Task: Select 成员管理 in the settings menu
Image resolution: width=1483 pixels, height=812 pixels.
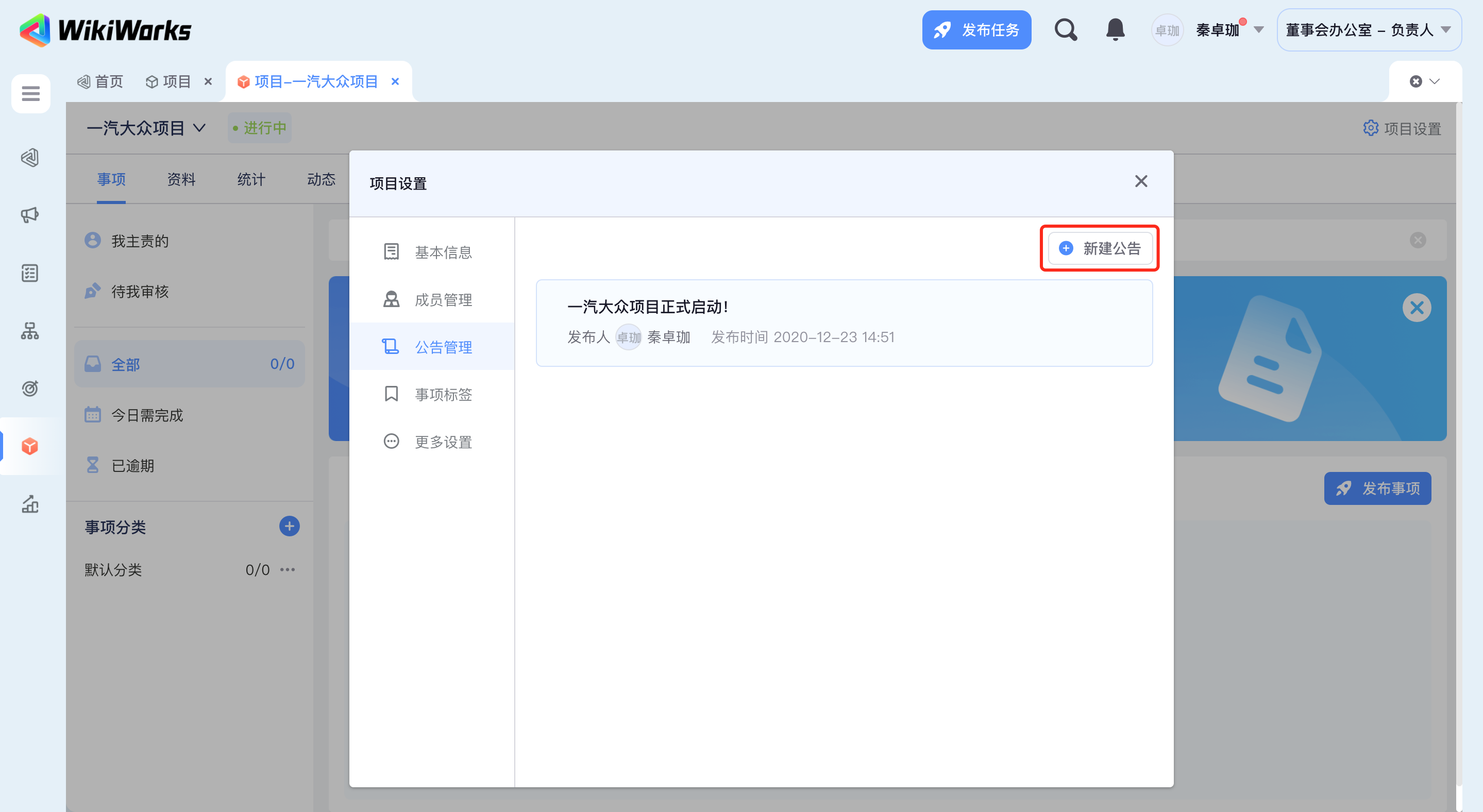Action: (443, 300)
